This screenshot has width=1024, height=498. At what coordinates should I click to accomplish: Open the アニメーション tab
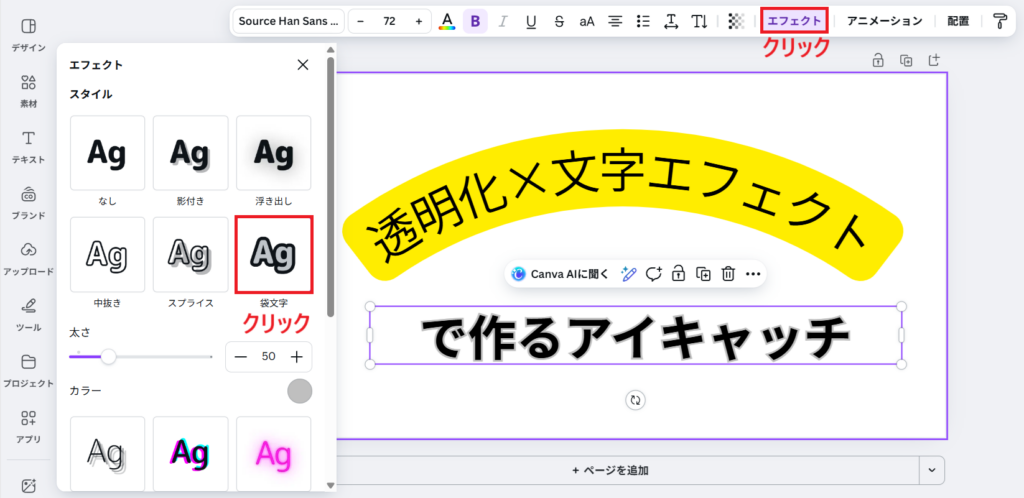click(x=884, y=20)
